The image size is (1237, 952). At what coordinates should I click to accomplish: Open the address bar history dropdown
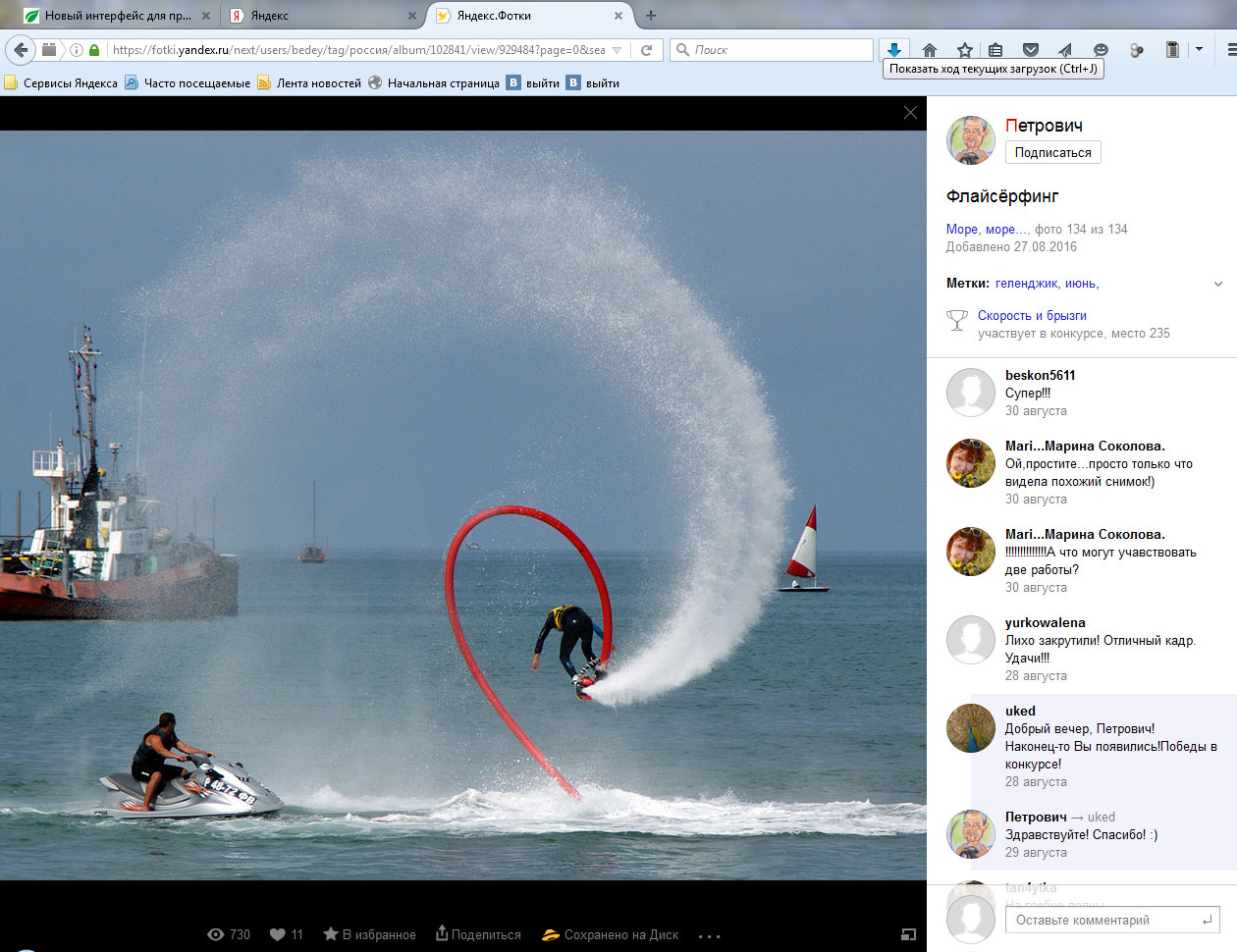click(x=617, y=50)
